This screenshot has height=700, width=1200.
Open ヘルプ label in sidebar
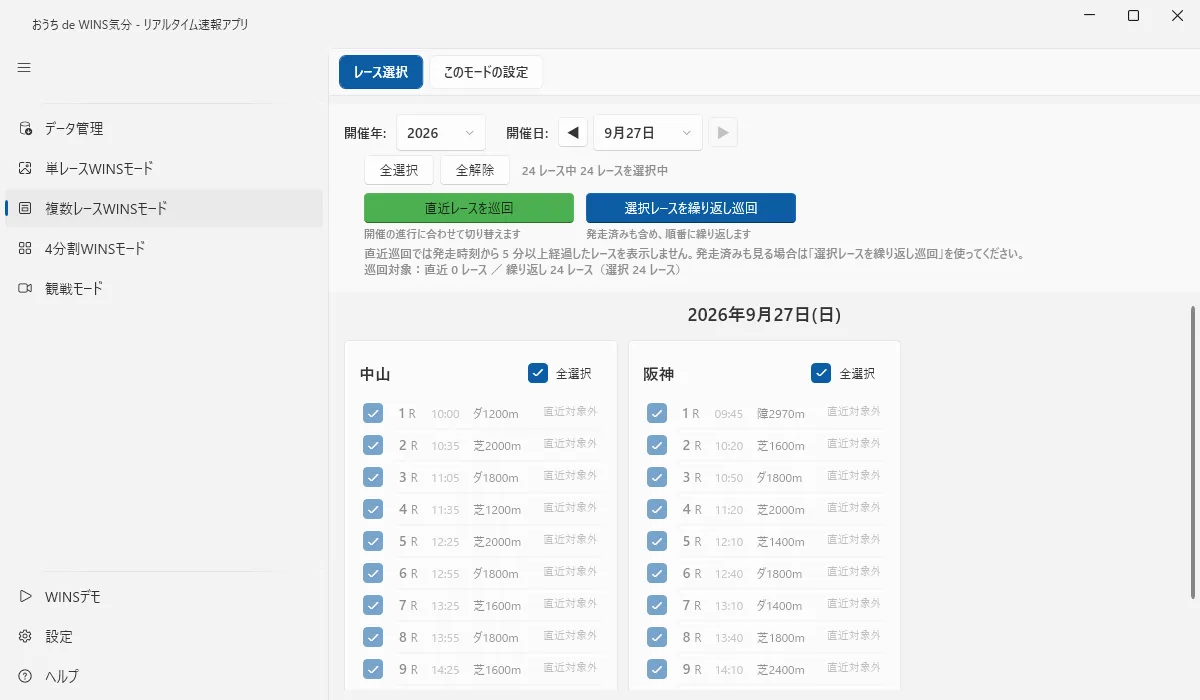[62, 677]
